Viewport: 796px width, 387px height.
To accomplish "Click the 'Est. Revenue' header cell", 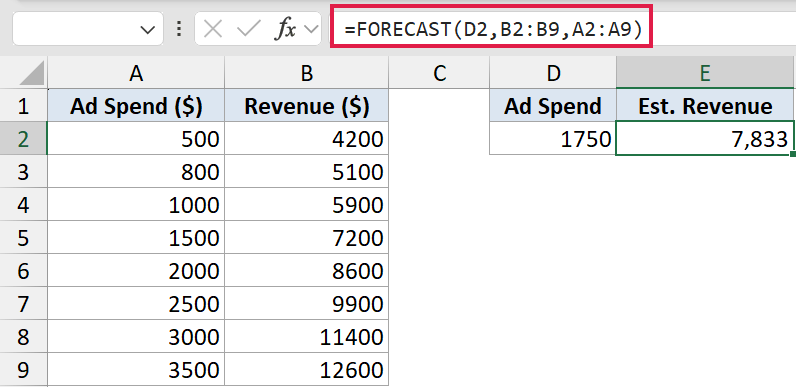I will (706, 106).
